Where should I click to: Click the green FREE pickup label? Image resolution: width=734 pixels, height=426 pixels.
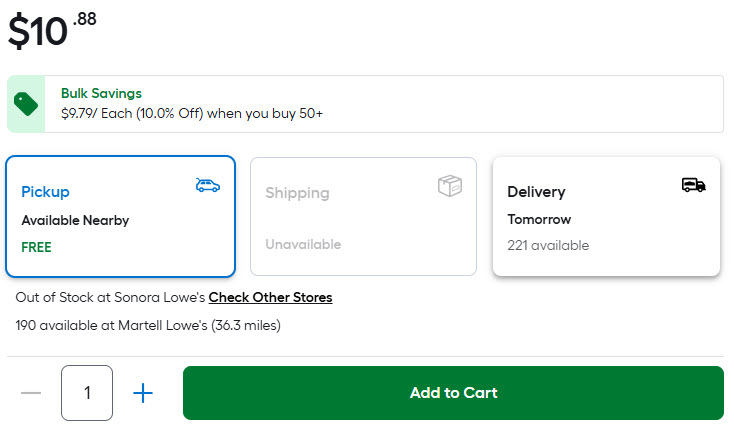[36, 247]
